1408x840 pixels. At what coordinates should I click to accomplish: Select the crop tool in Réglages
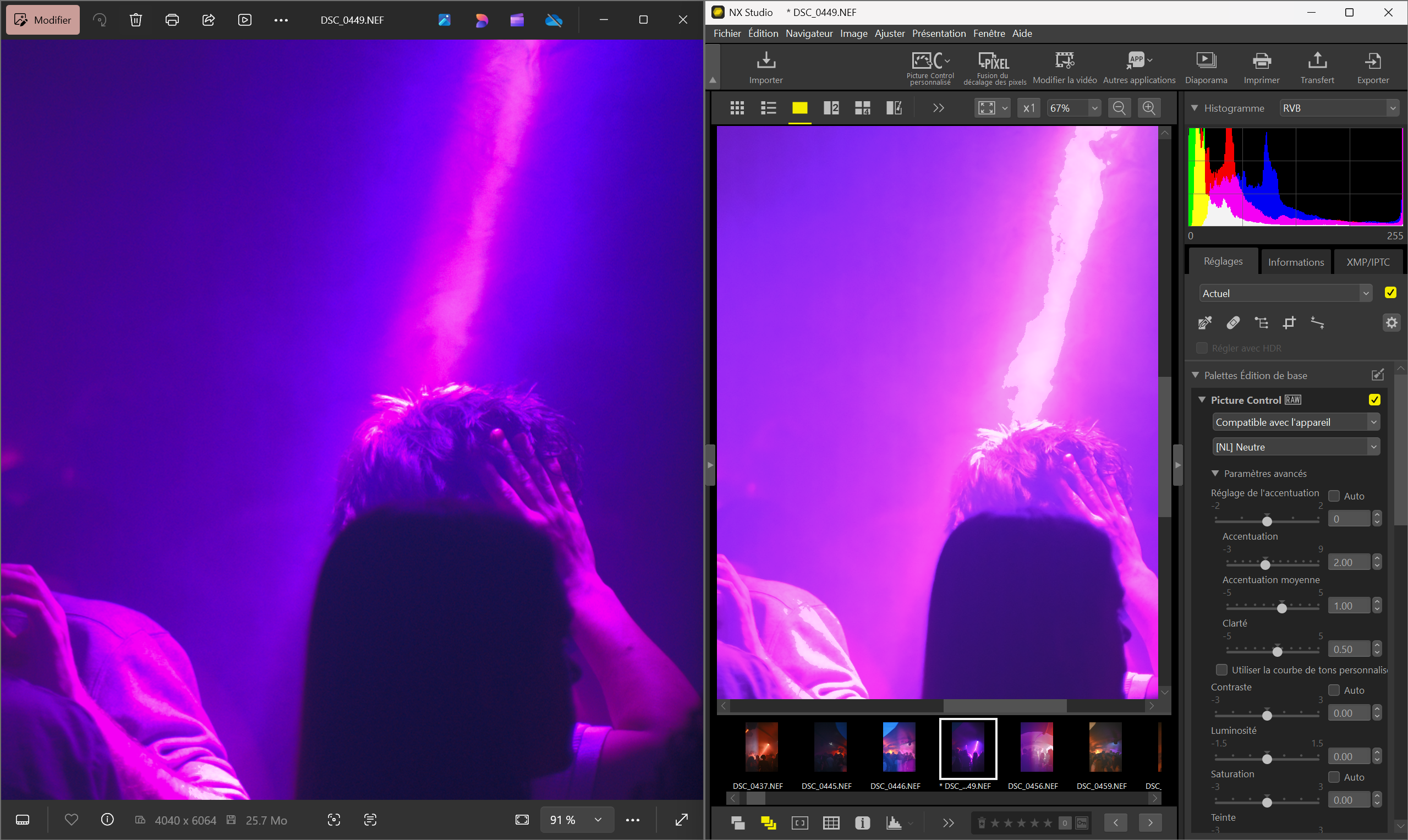tap(1289, 323)
